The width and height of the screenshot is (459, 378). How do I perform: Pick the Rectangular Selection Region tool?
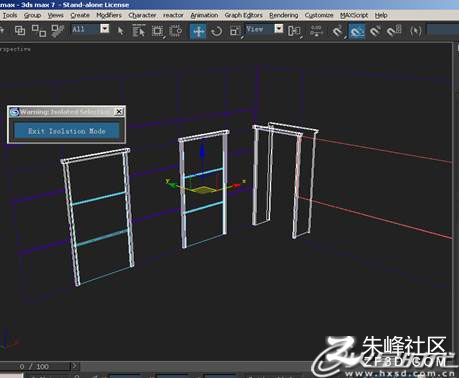tap(157, 31)
